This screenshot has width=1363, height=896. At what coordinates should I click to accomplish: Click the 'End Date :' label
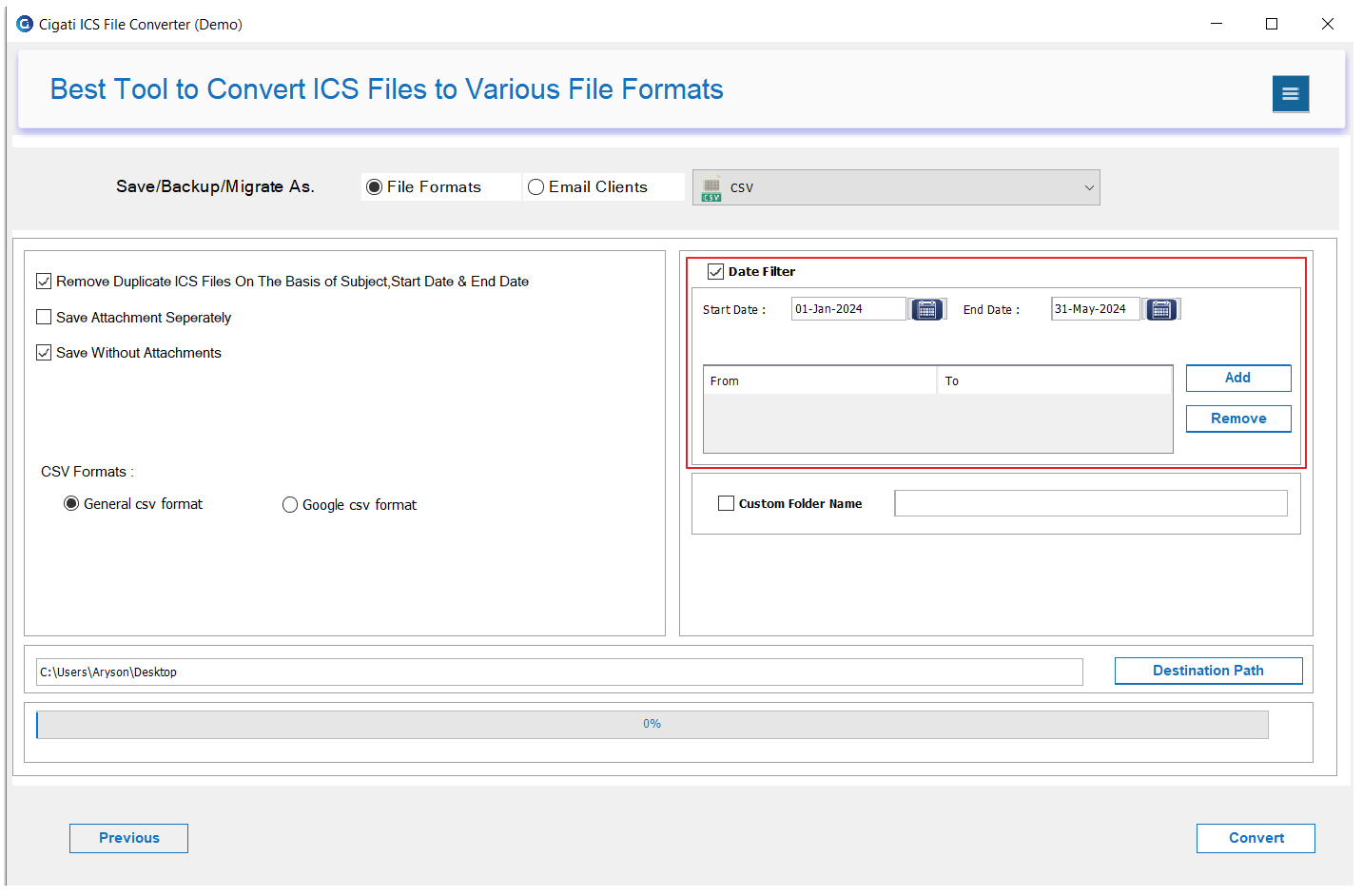991,310
